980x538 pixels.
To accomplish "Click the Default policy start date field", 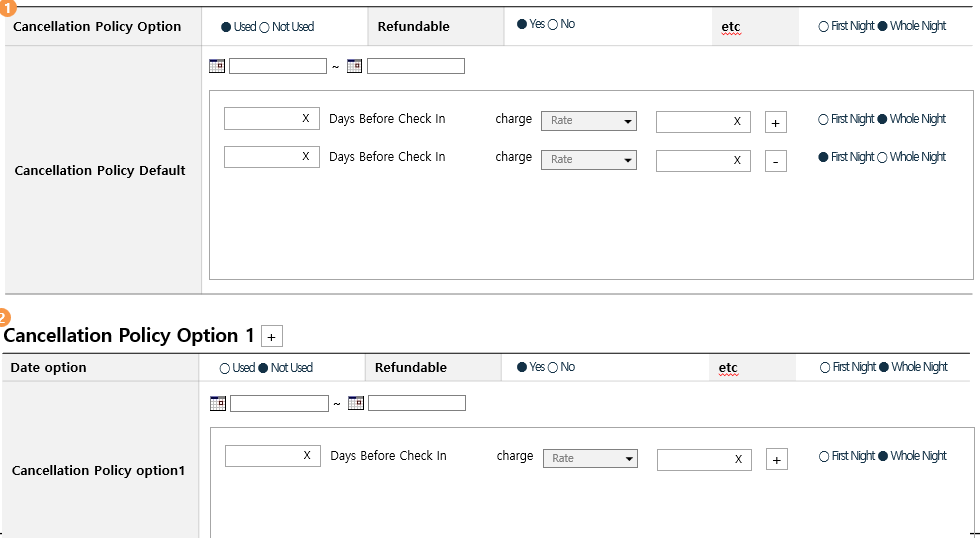I will 278,66.
